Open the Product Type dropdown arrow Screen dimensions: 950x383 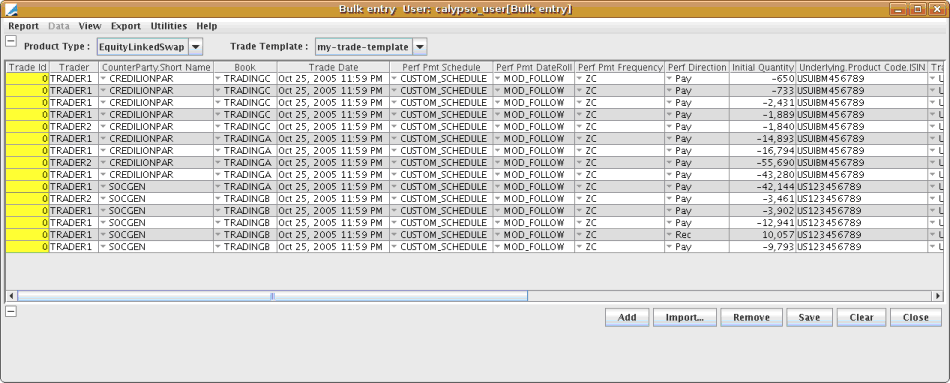[x=196, y=47]
